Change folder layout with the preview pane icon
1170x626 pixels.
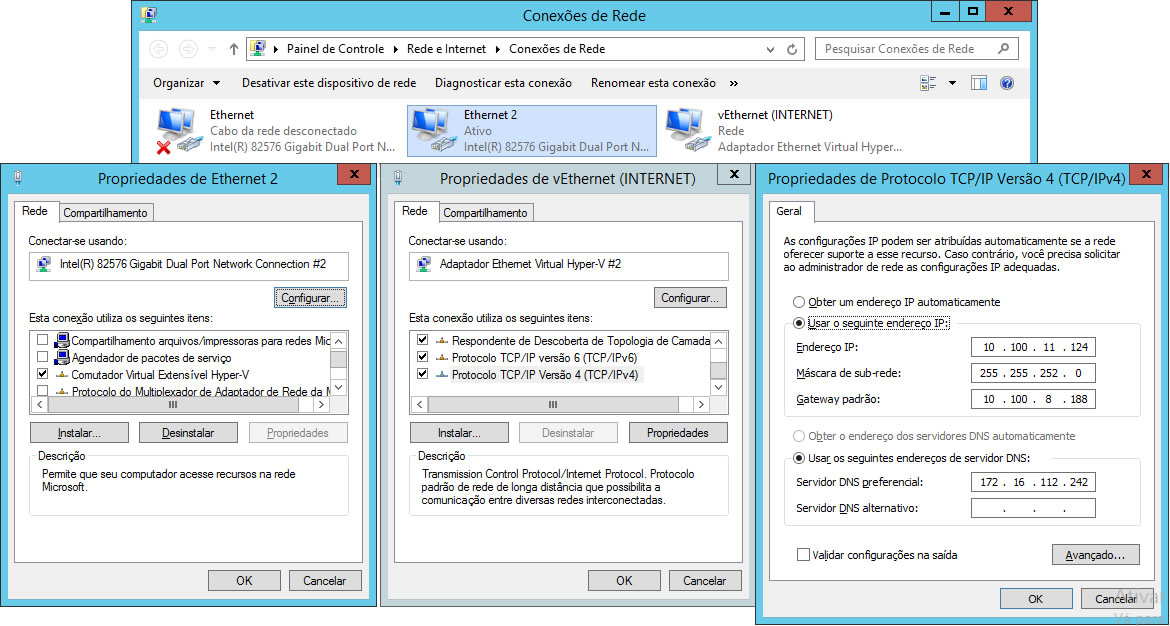[978, 82]
